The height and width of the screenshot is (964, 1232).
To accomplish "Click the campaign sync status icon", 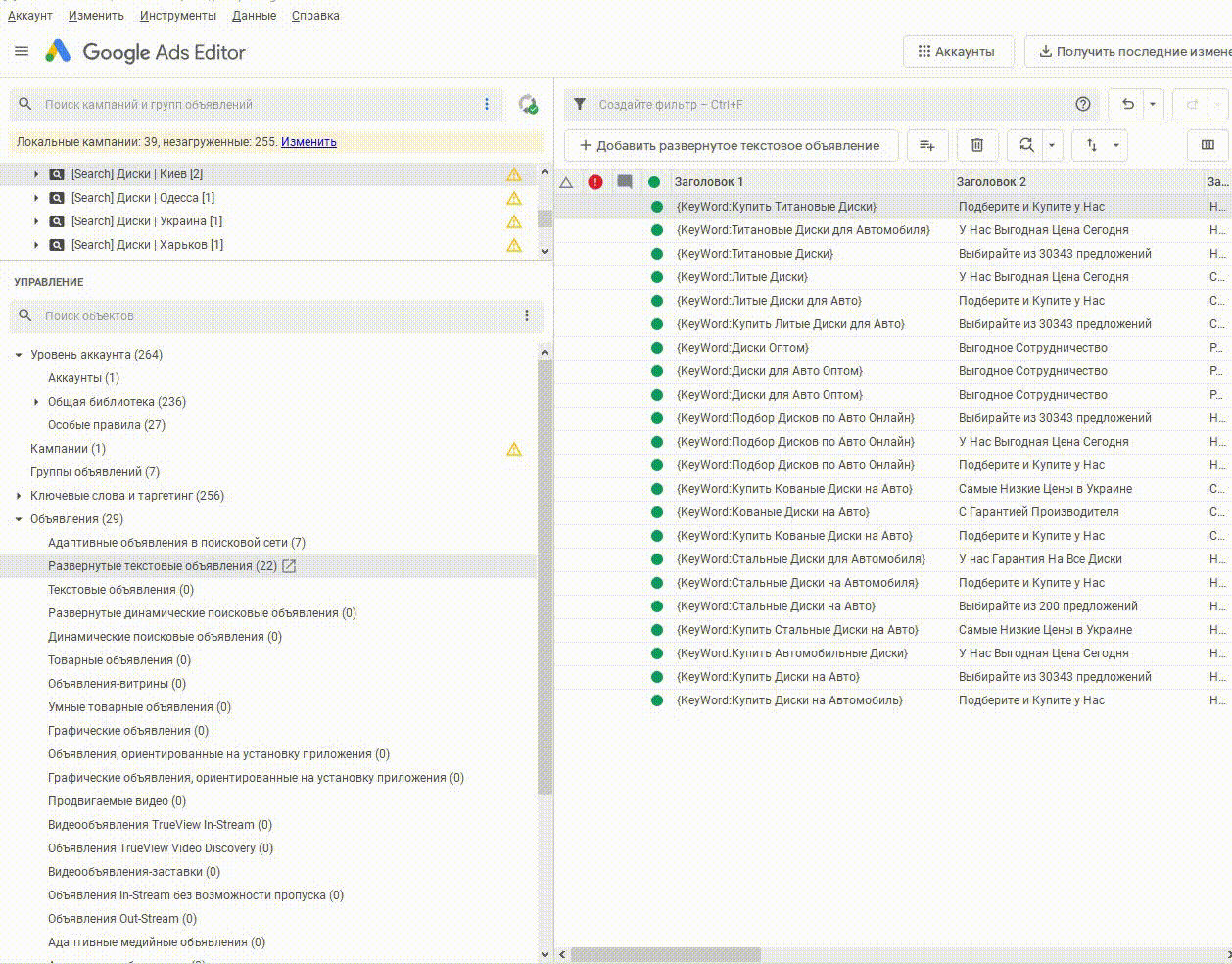I will click(528, 105).
